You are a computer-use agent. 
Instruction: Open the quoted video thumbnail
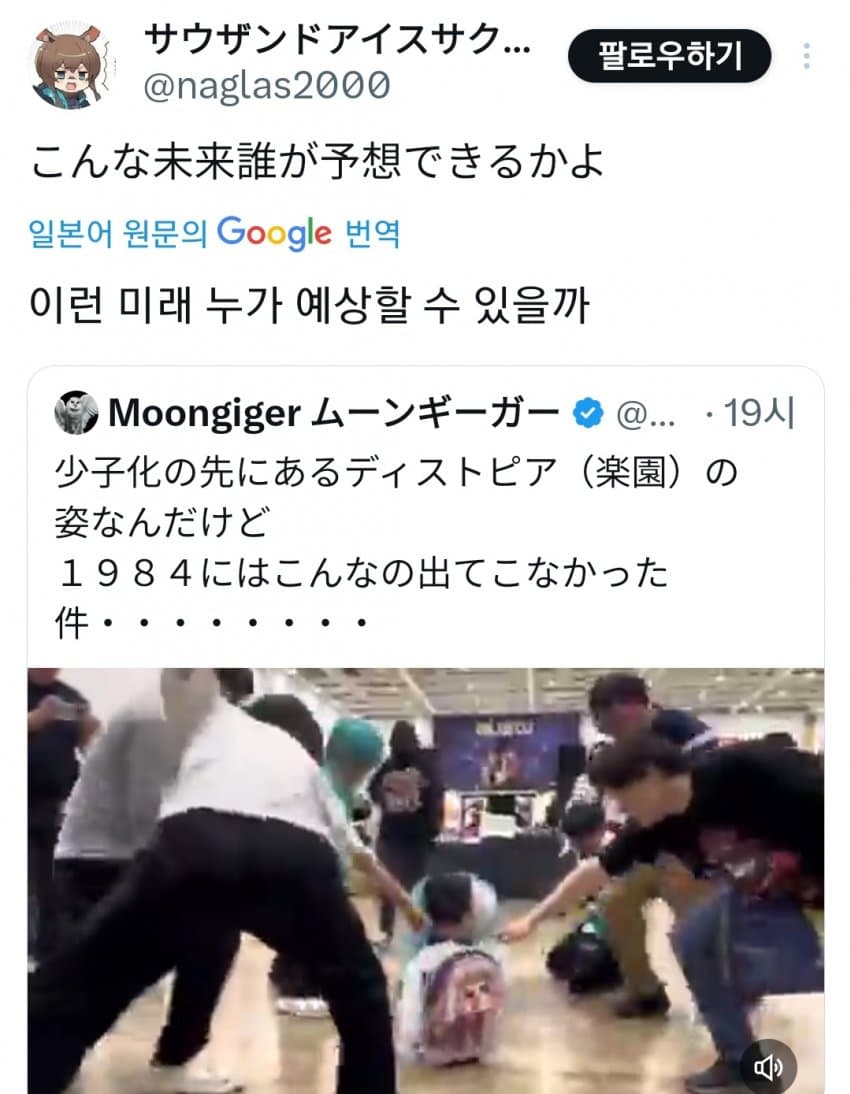426,881
